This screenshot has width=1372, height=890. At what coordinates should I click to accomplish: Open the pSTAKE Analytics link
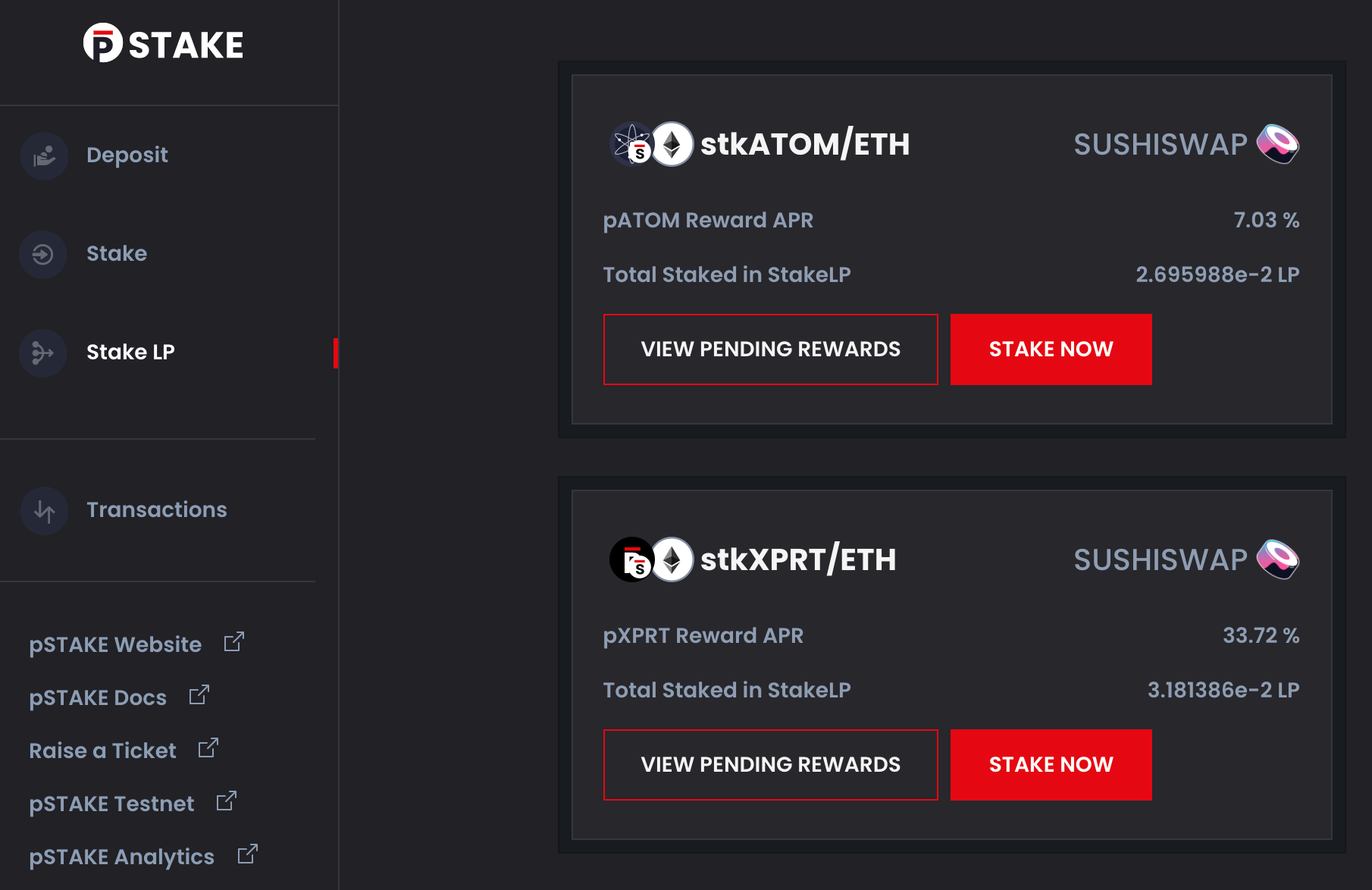tap(122, 857)
